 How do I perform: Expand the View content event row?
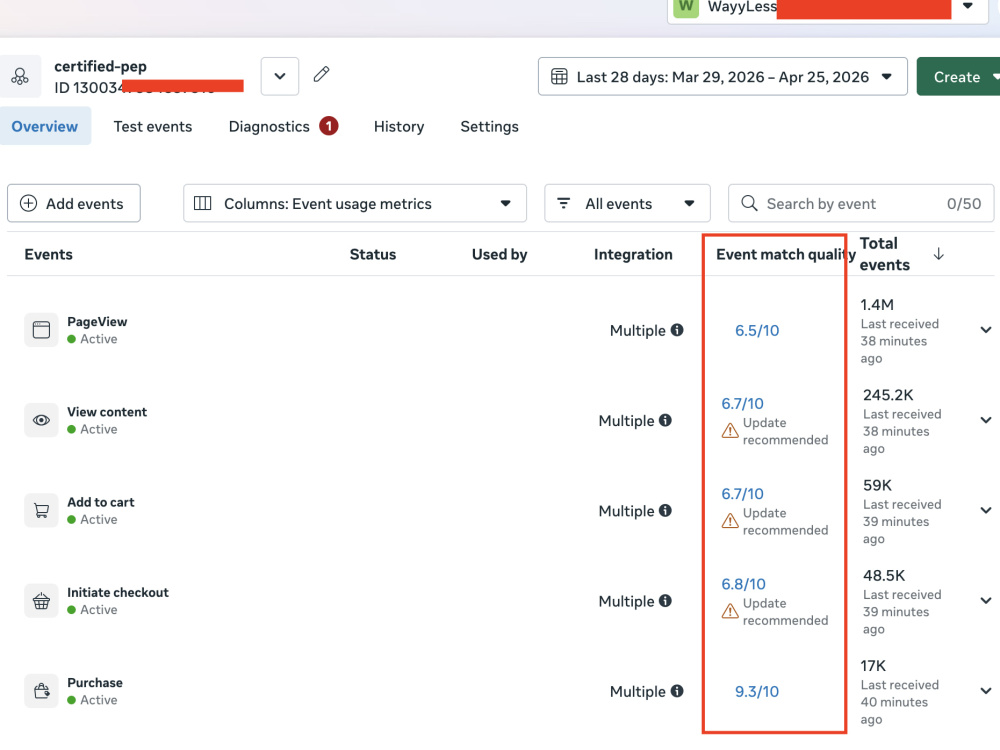[986, 420]
